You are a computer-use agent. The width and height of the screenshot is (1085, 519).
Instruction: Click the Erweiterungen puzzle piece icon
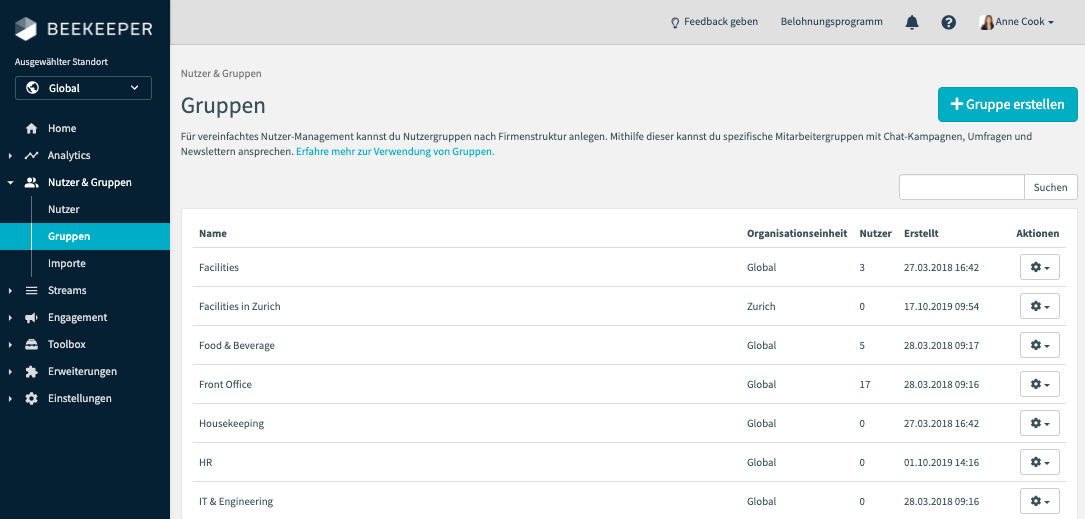pyautogui.click(x=31, y=372)
